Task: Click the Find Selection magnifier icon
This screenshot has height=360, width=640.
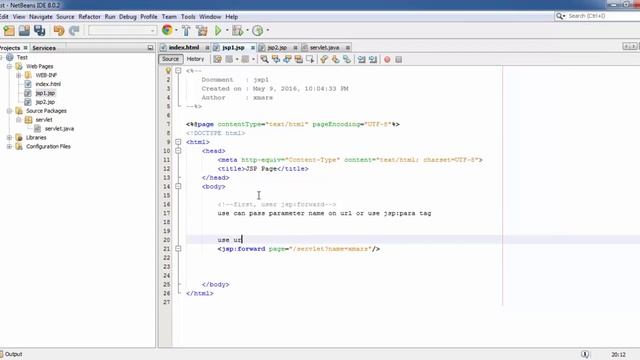Action: coord(264,60)
